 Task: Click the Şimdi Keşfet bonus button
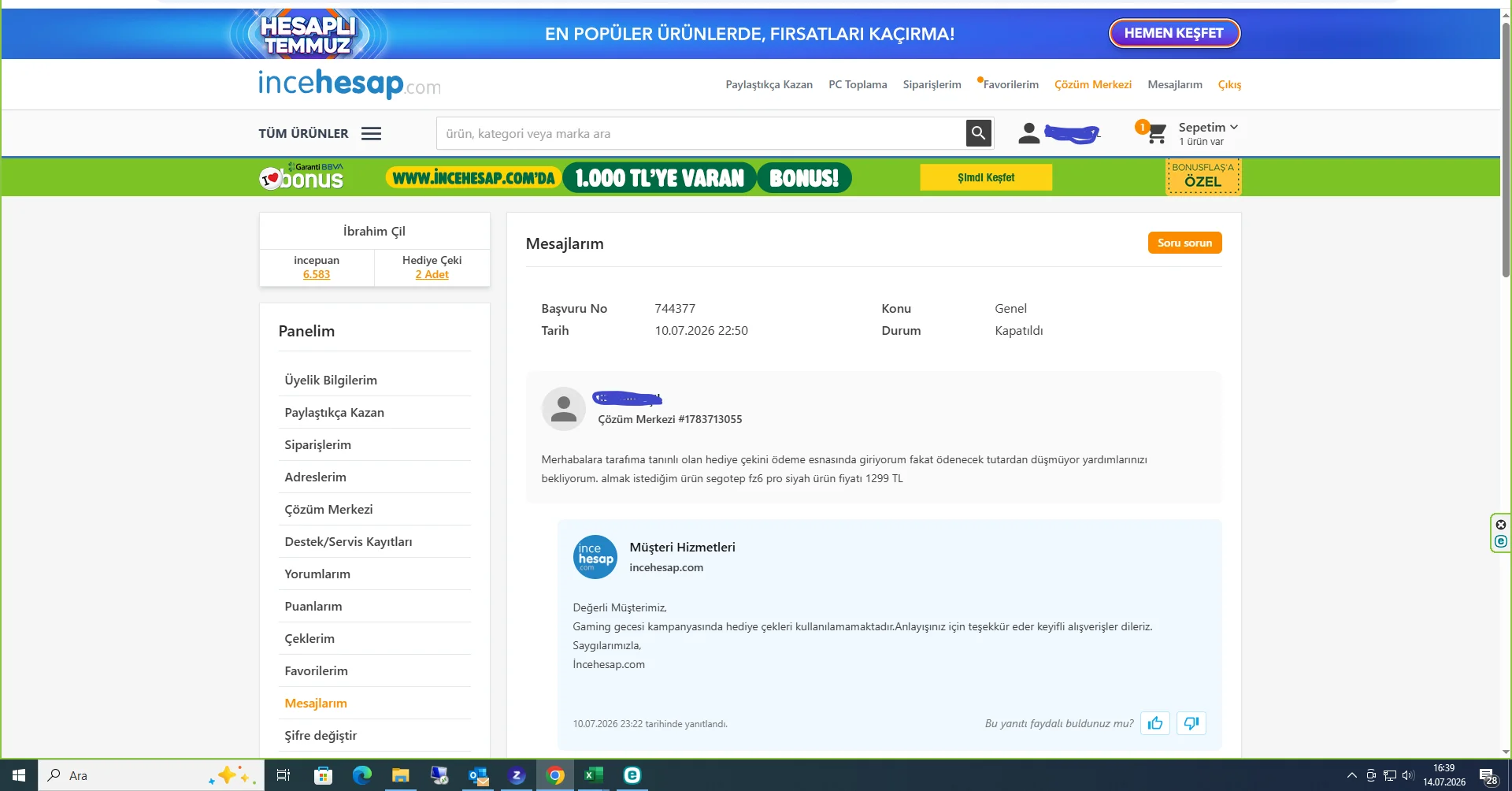point(986,177)
